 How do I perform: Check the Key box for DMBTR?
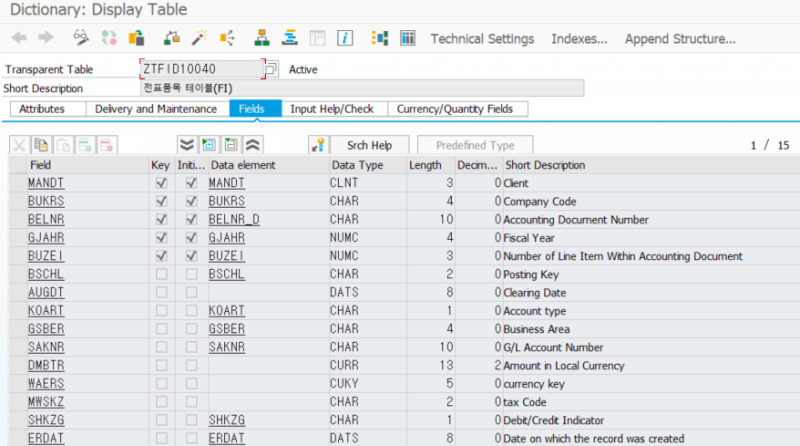pyautogui.click(x=161, y=365)
